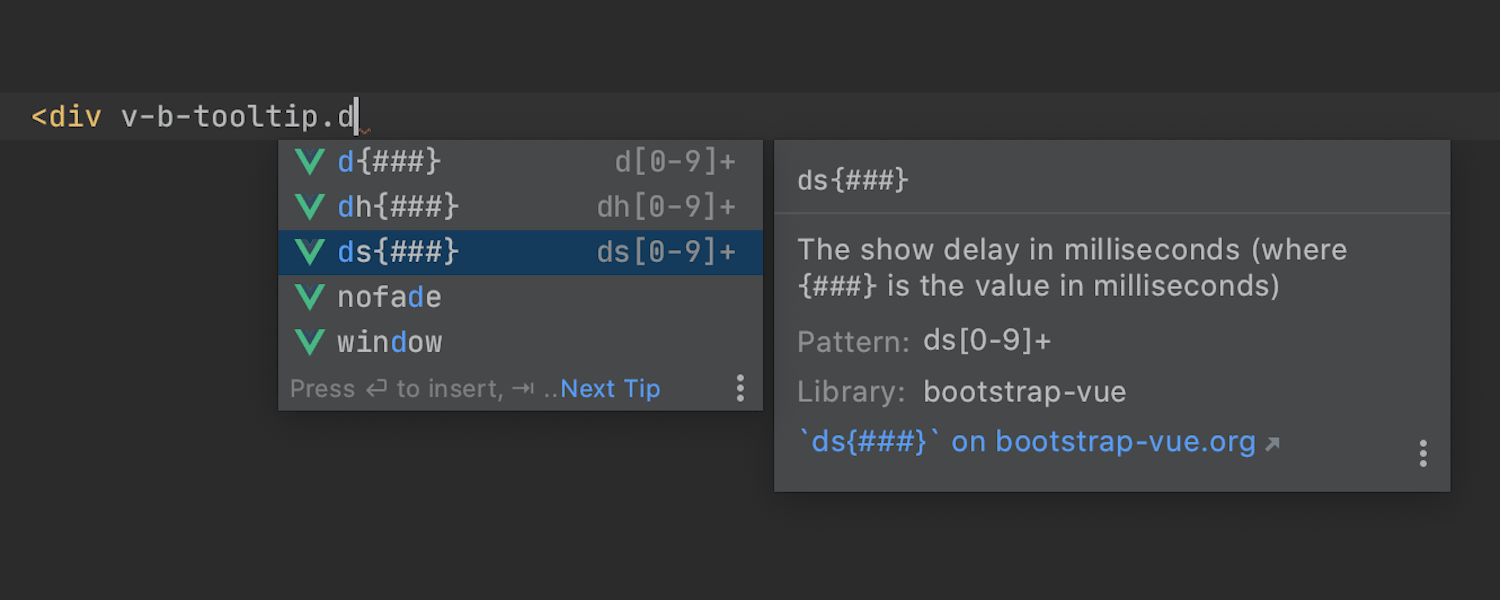
Task: Click the Vue icon next to window
Action: [x=310, y=342]
